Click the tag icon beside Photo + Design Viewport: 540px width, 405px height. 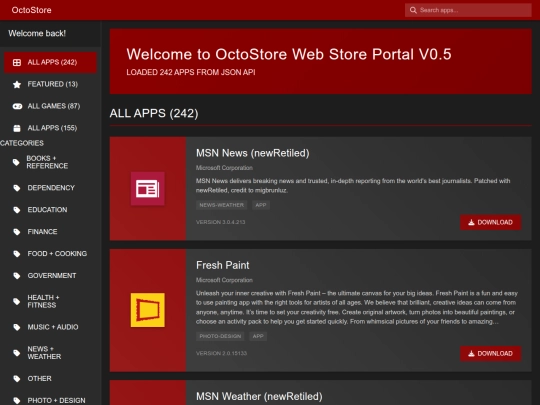coord(17,401)
